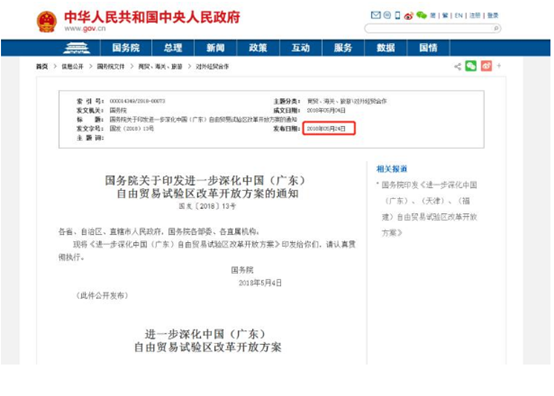
Task: Click the Weibo icon in top header
Action: point(408,16)
